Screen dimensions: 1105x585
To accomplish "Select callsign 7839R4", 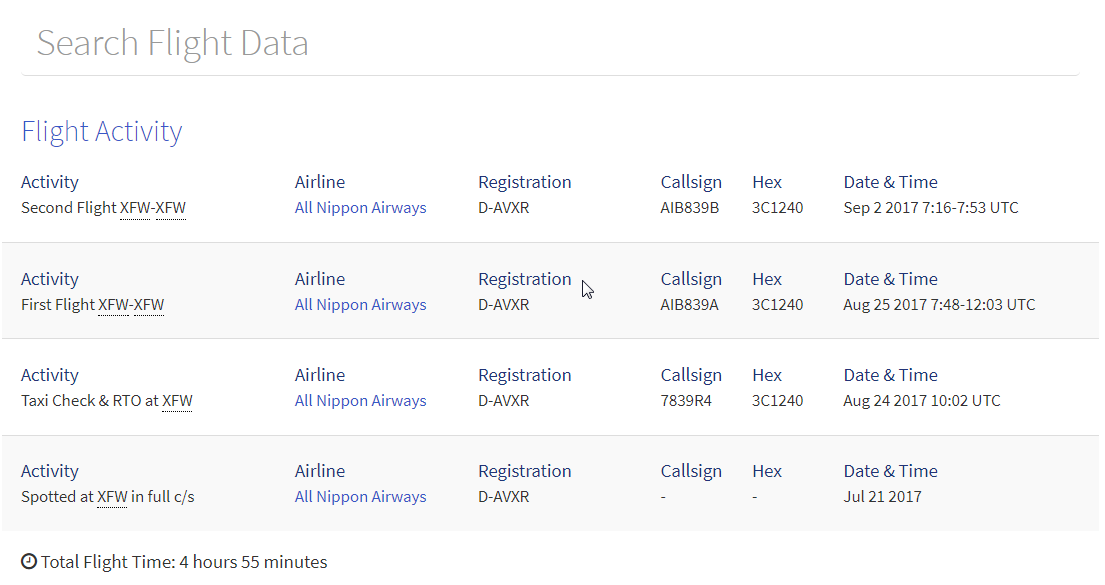I will pyautogui.click(x=687, y=401).
